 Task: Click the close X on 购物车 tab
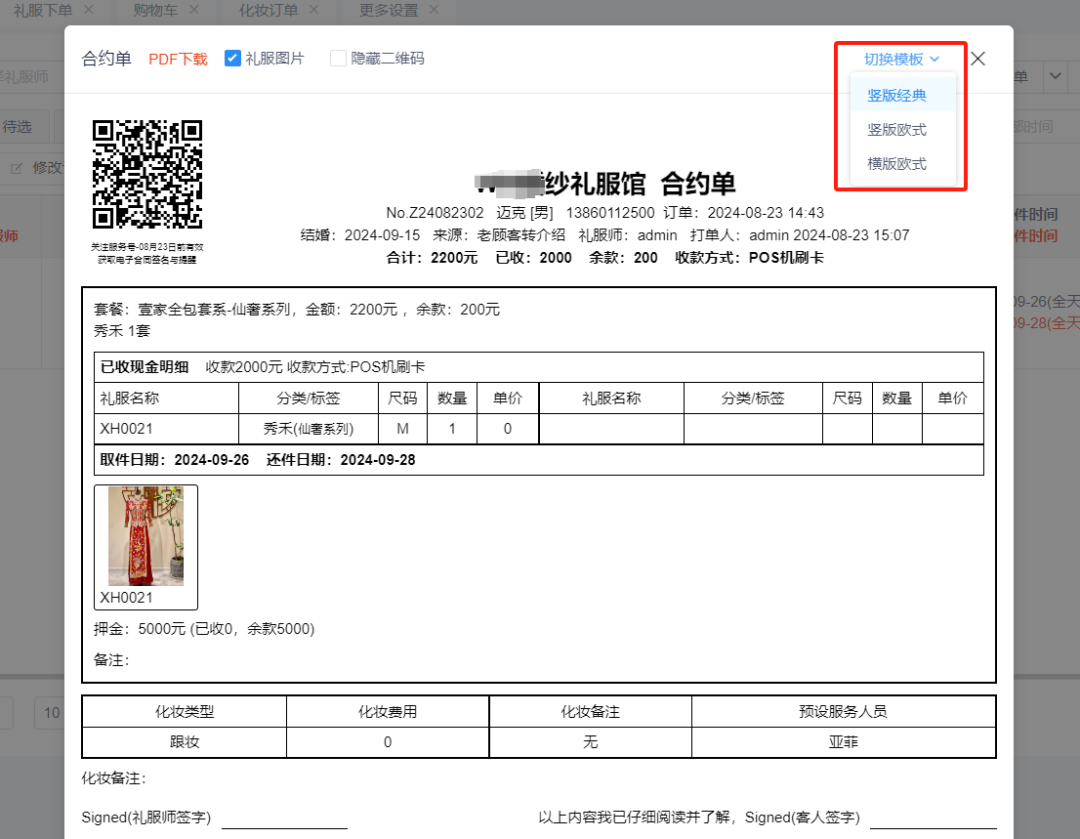coord(194,11)
